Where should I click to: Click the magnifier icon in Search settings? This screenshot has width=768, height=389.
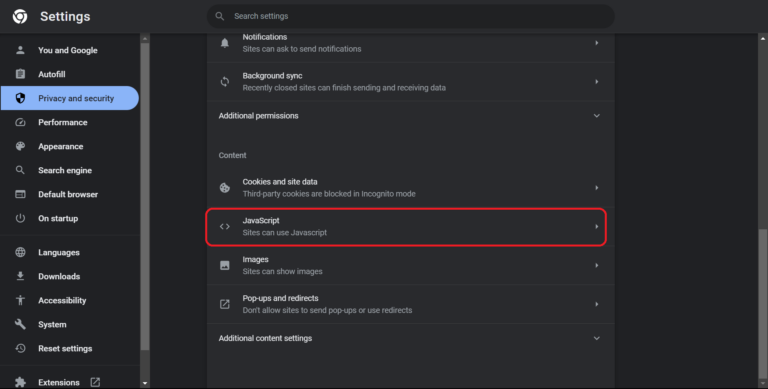220,16
